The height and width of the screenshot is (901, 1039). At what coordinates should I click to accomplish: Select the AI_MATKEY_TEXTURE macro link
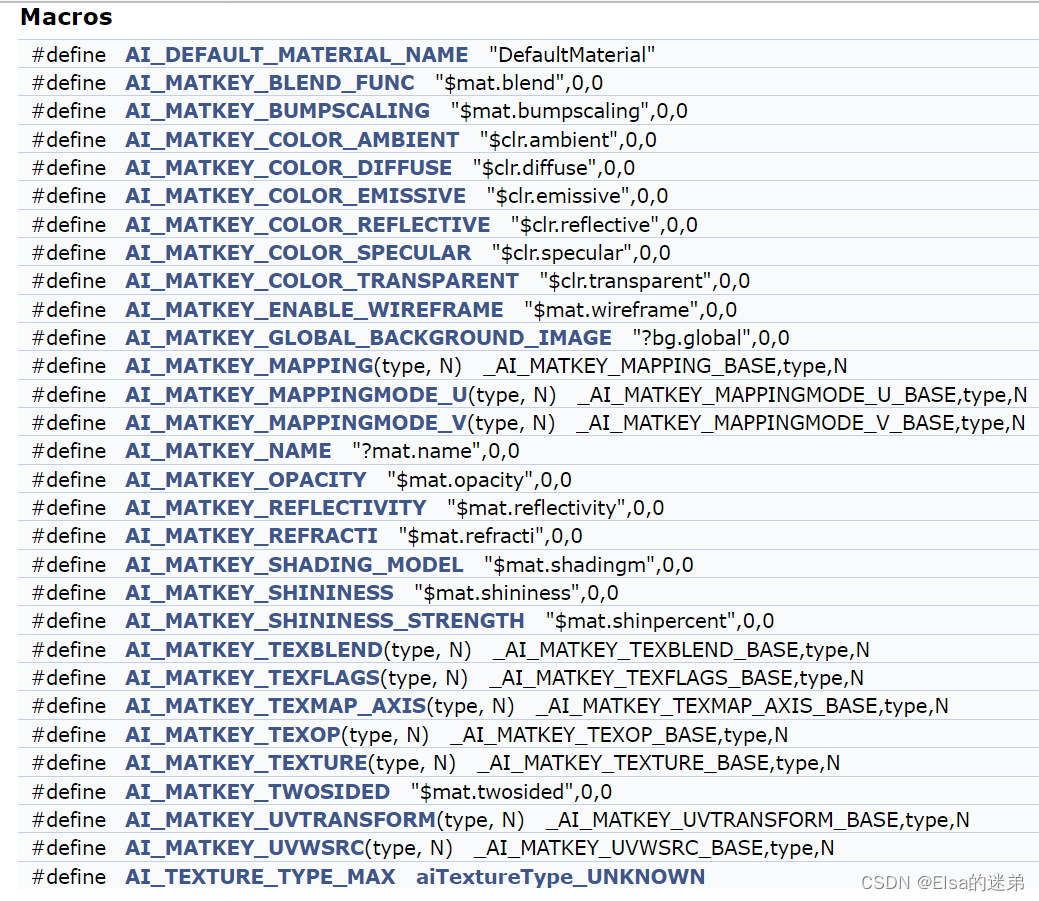click(x=246, y=763)
